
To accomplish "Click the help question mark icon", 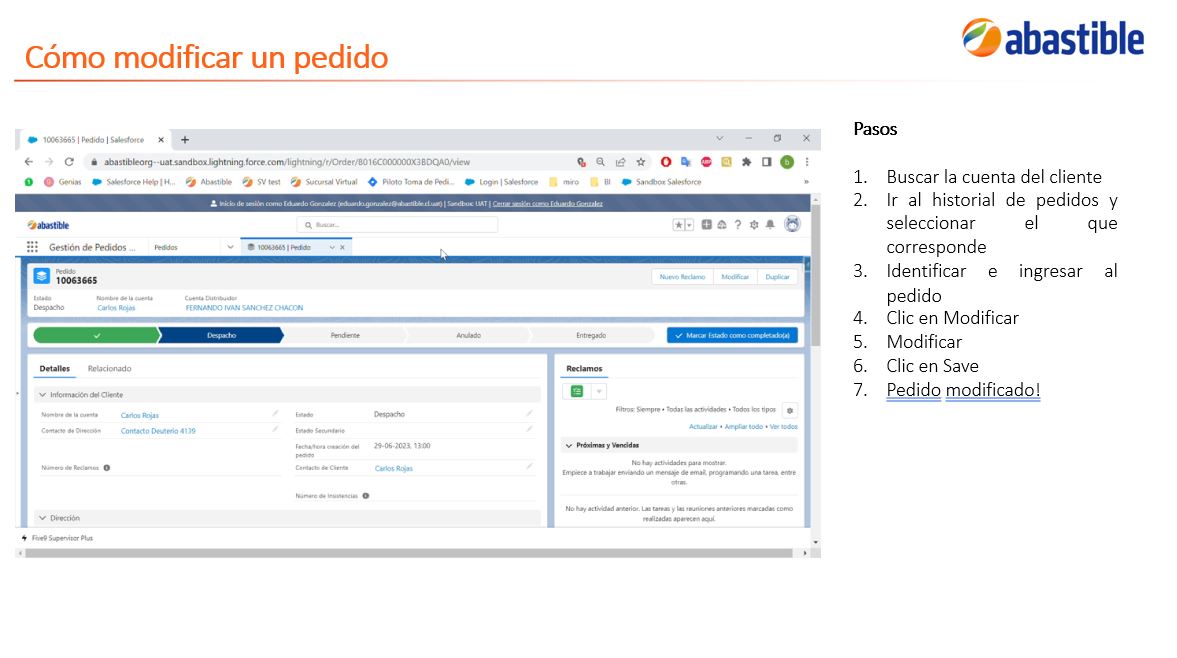I will coord(738,224).
